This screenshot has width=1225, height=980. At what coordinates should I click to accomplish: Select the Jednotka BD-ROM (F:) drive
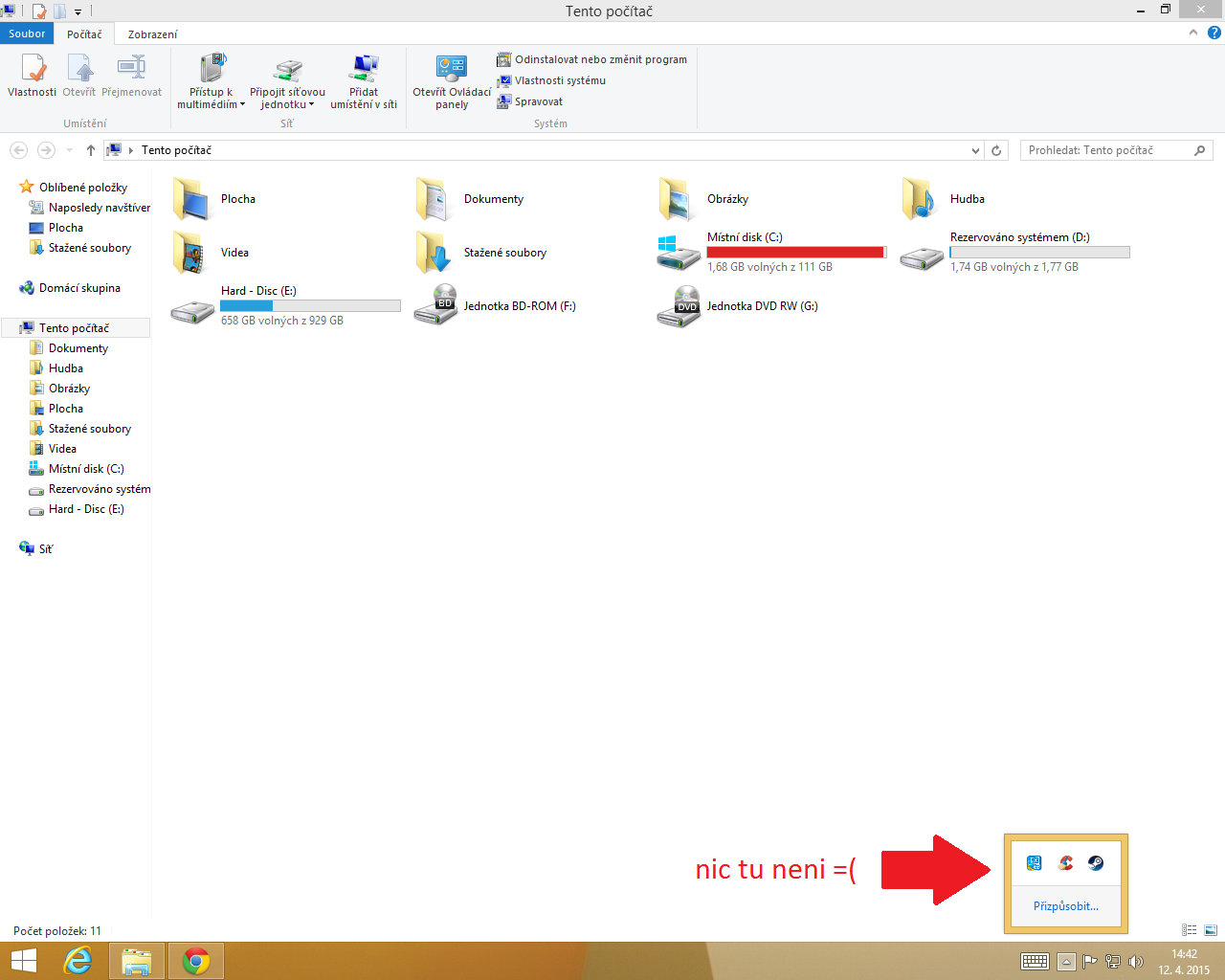click(x=435, y=306)
